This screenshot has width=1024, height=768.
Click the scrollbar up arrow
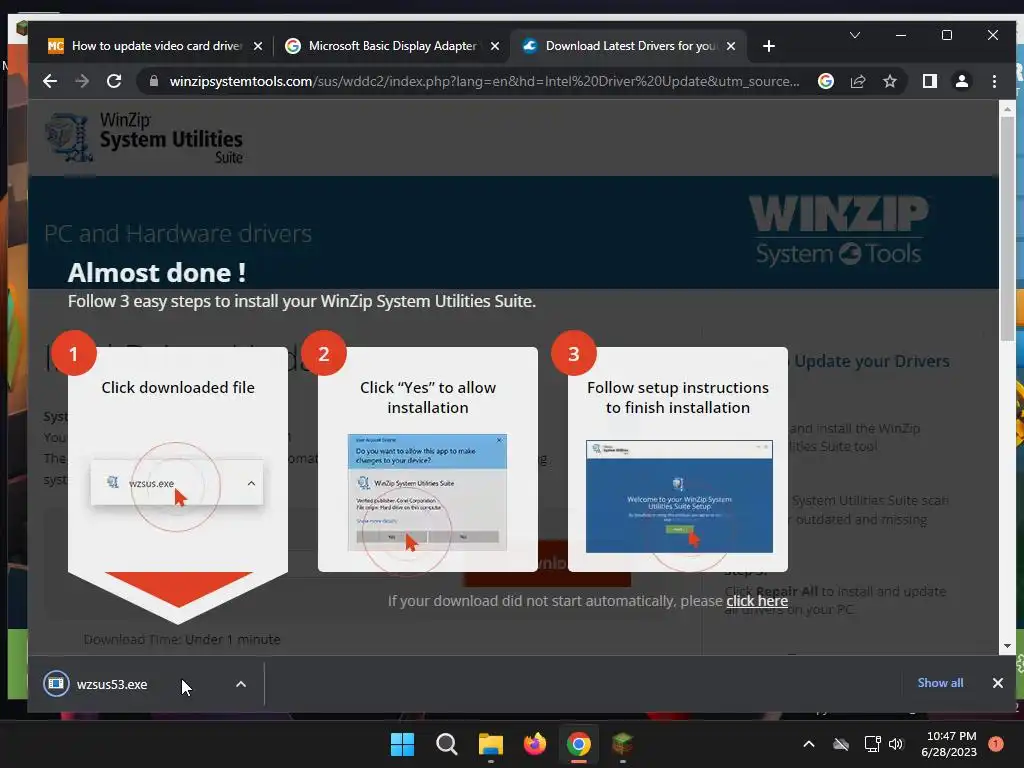pos(1007,108)
